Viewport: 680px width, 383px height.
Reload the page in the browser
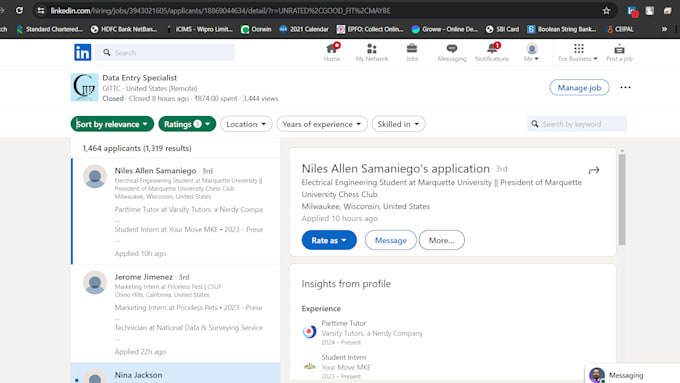click(x=20, y=10)
